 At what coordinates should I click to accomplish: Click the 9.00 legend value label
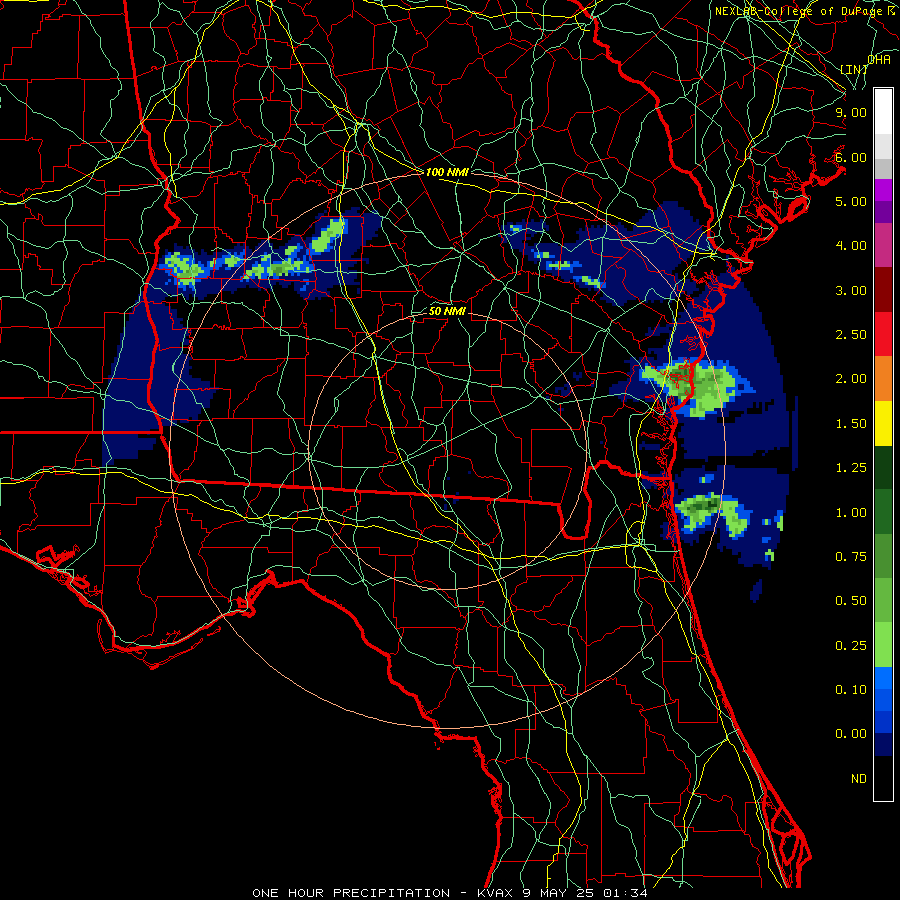851,112
